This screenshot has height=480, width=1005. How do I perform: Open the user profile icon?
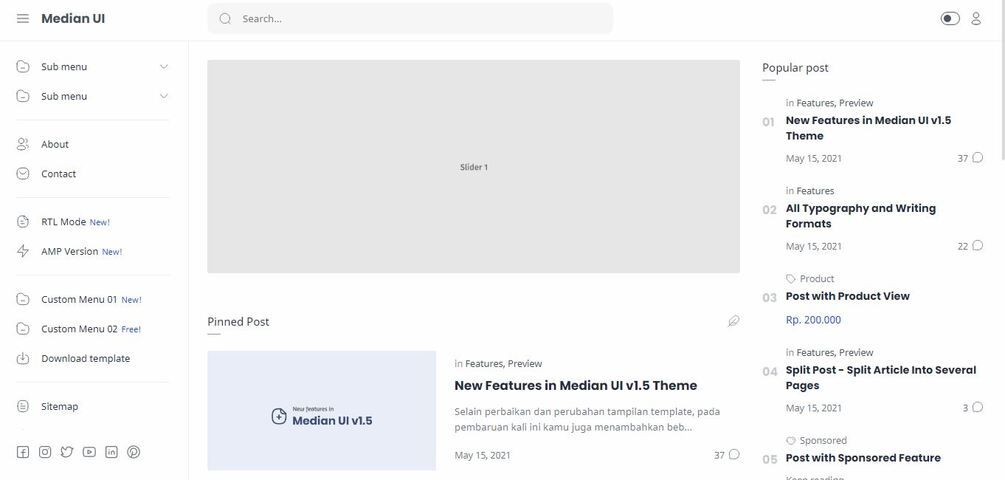(x=976, y=19)
